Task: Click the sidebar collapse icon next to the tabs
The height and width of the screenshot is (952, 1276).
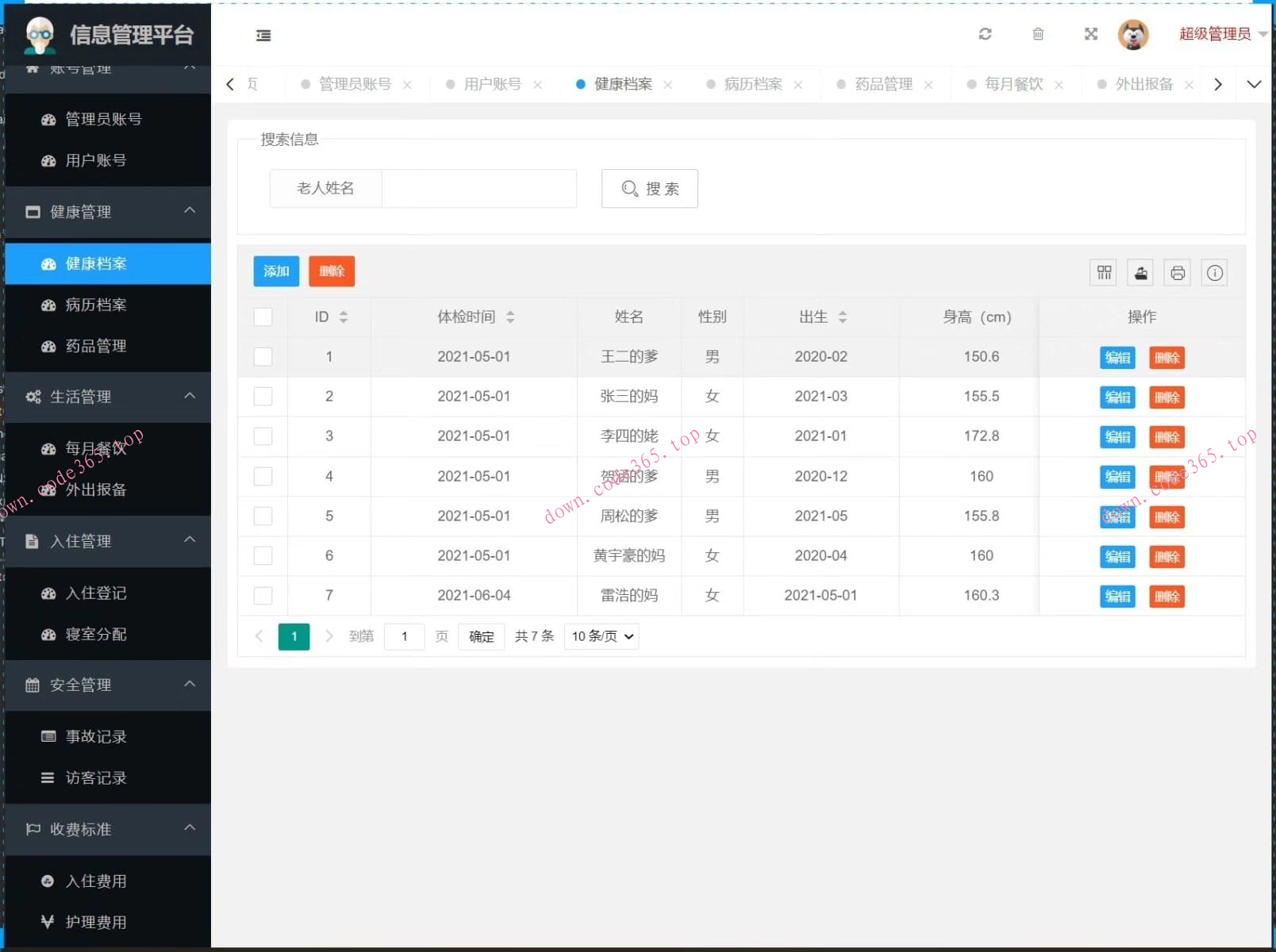Action: pyautogui.click(x=263, y=36)
